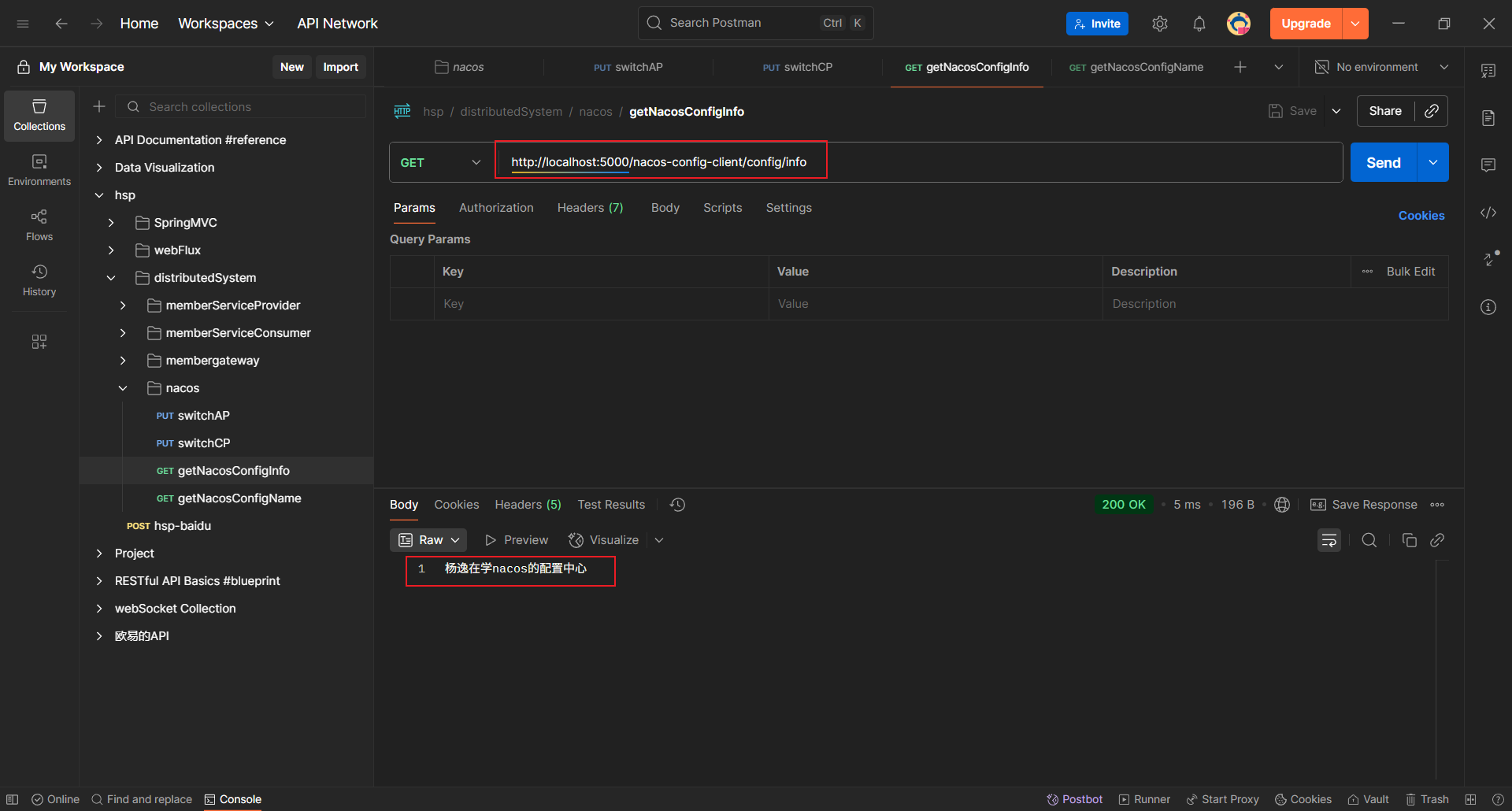Click the response history clock icon

click(677, 505)
